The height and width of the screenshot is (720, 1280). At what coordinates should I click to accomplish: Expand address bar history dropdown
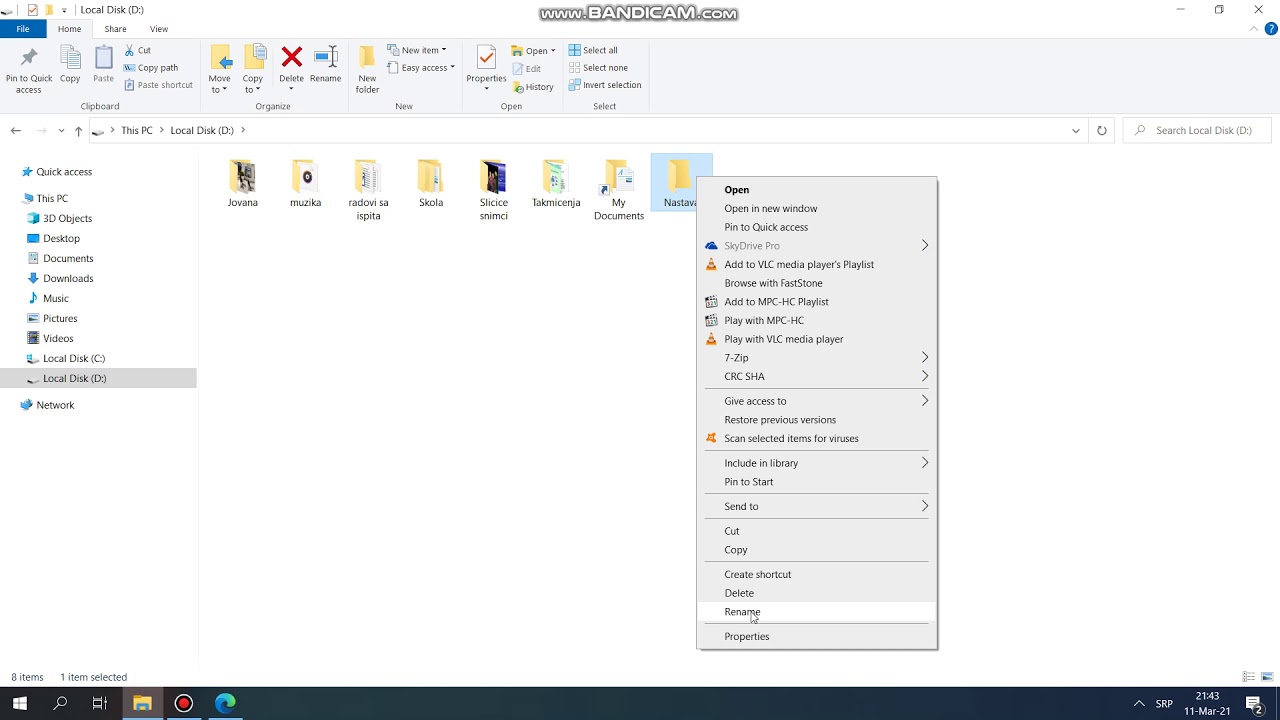tap(1076, 131)
